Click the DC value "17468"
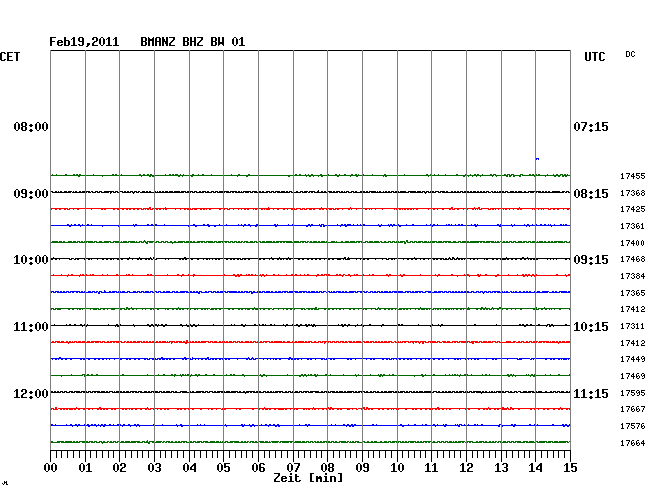650x494 pixels. point(633,259)
